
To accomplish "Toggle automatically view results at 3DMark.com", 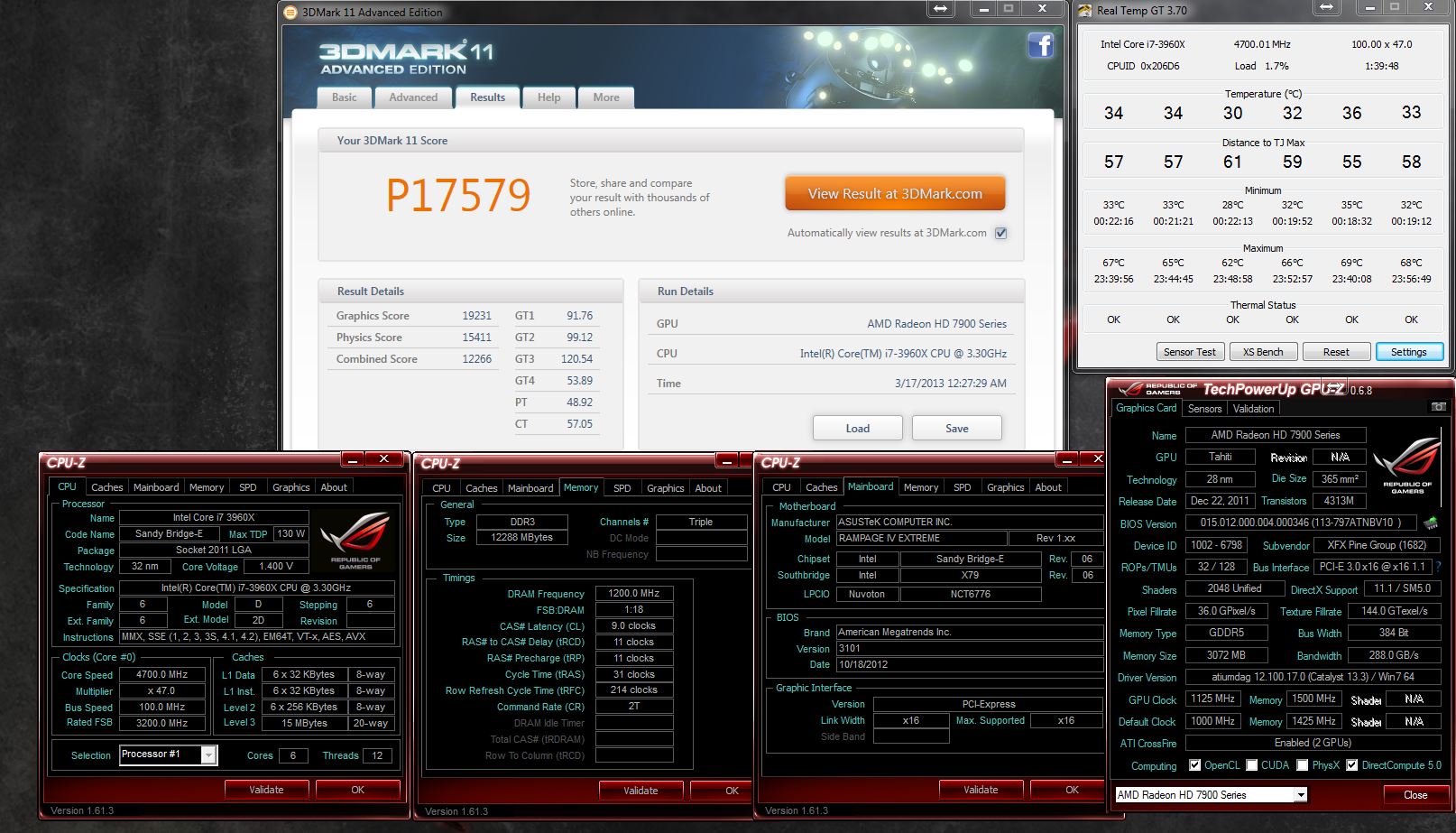I will pos(1000,233).
